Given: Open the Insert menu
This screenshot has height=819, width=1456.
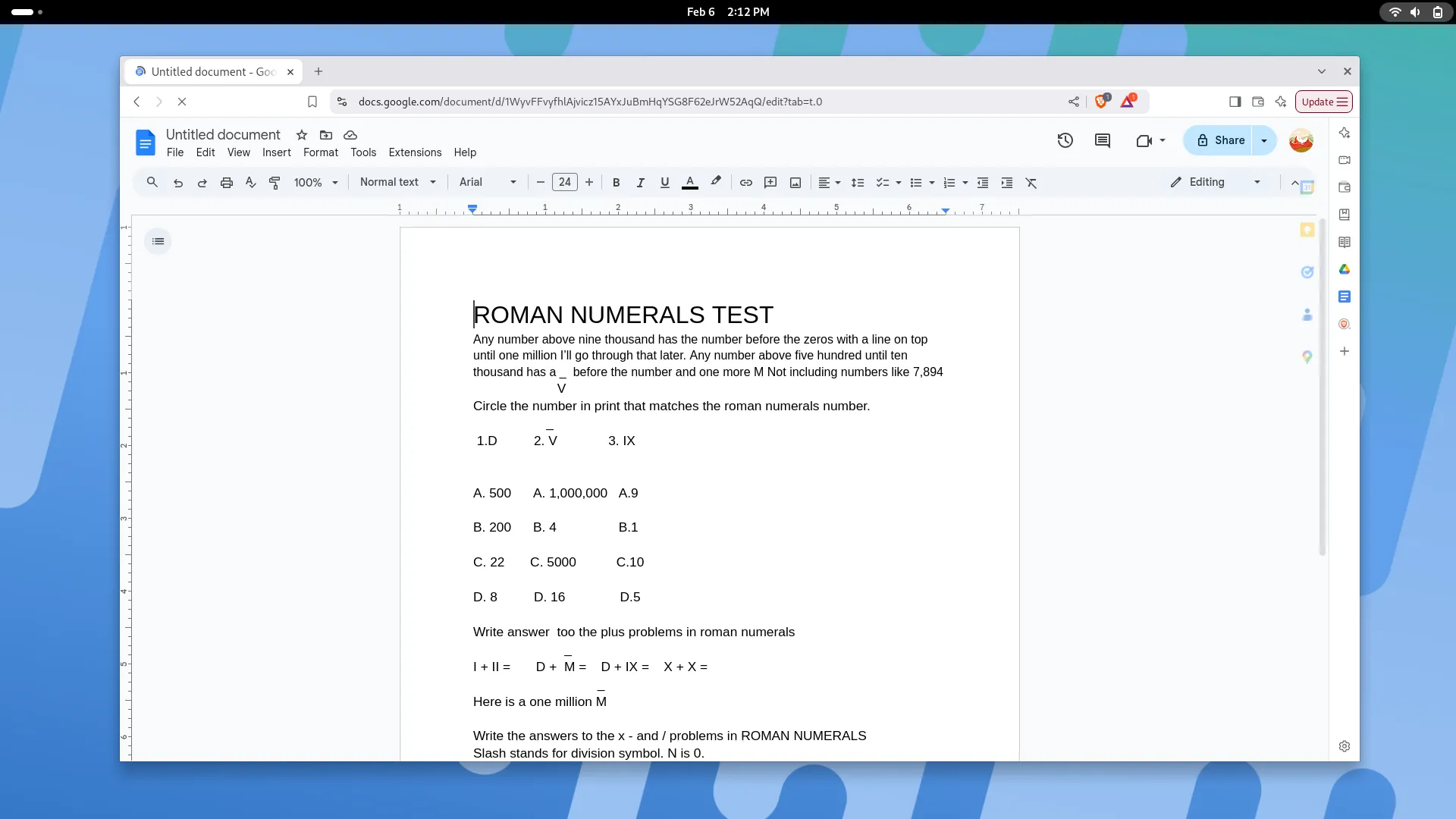Looking at the screenshot, I should pos(277,152).
